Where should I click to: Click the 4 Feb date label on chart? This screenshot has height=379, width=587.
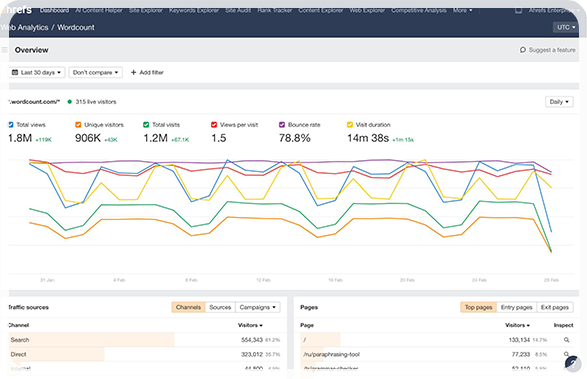(119, 280)
